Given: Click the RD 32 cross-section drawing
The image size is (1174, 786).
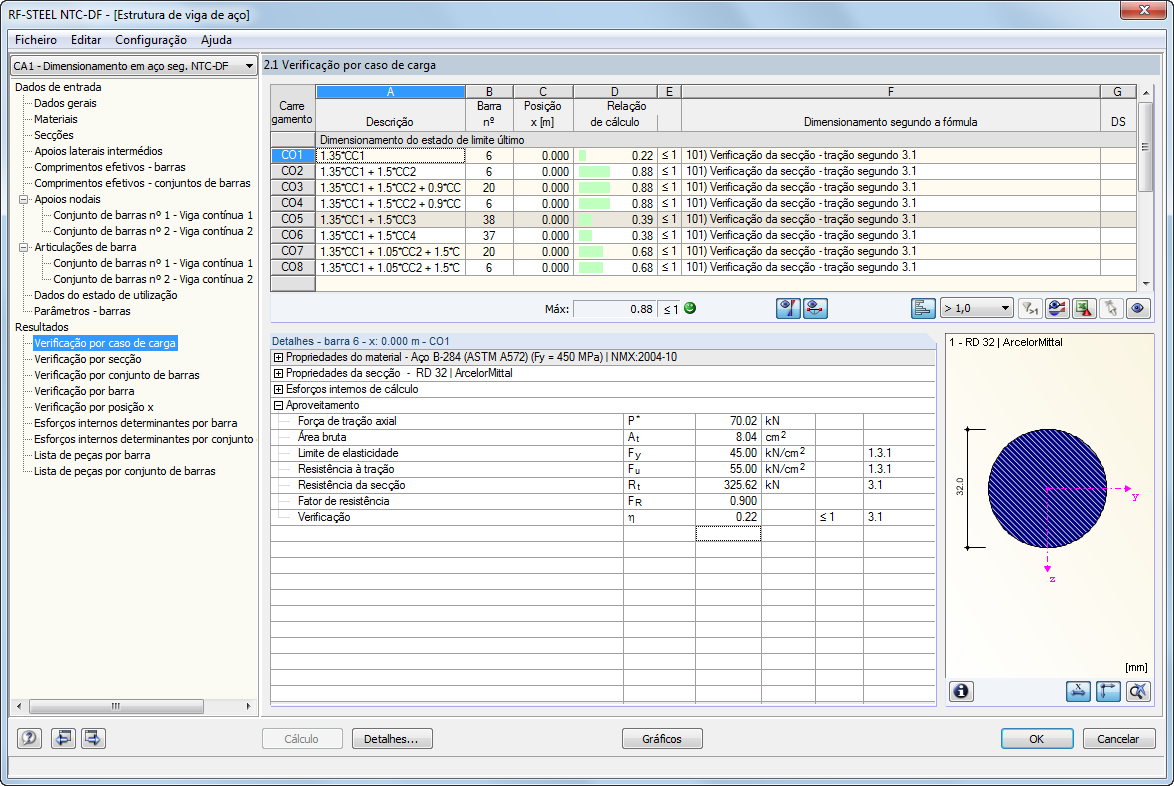Looking at the screenshot, I should click(x=1047, y=488).
